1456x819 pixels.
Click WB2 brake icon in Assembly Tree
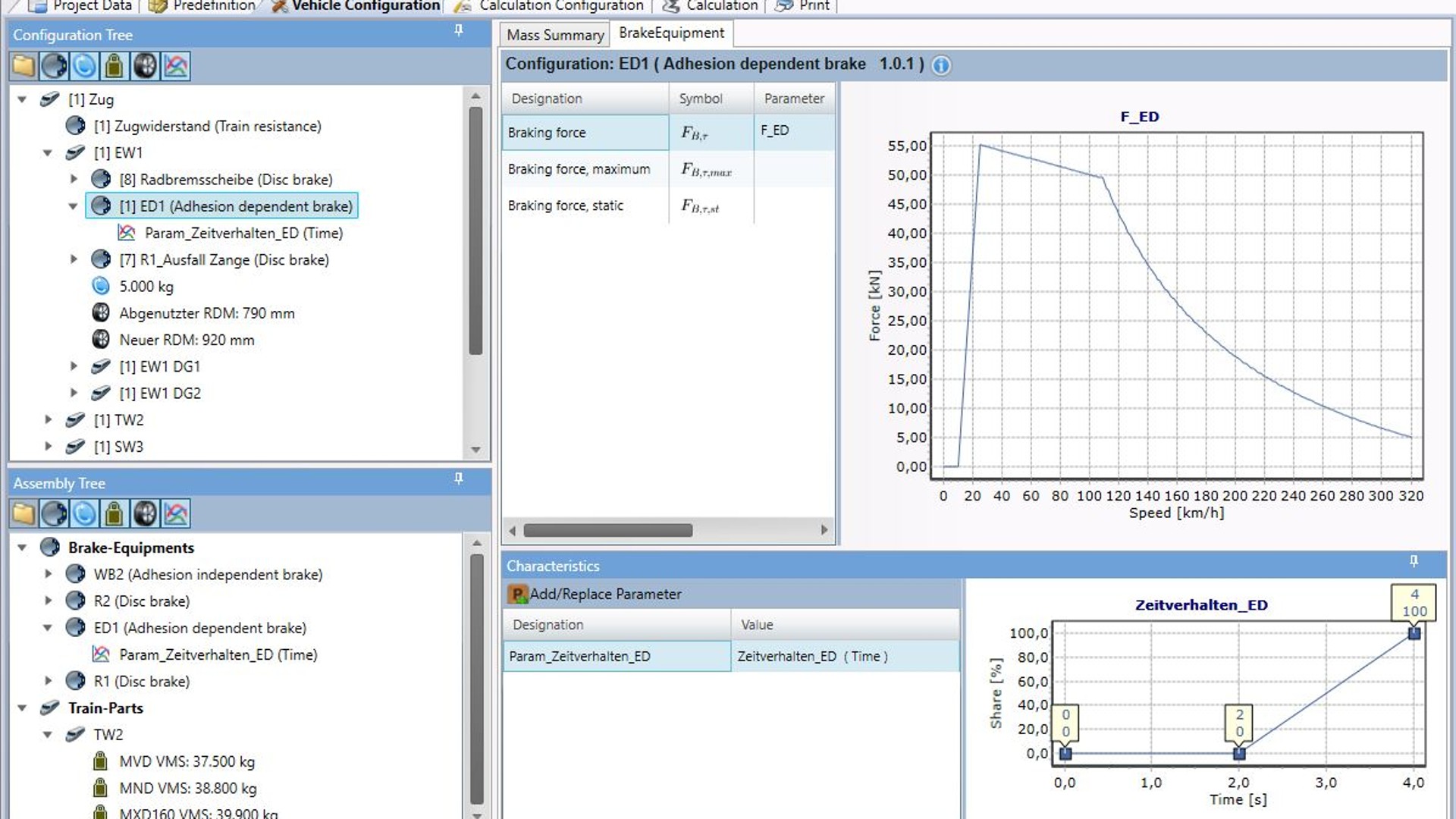75,574
